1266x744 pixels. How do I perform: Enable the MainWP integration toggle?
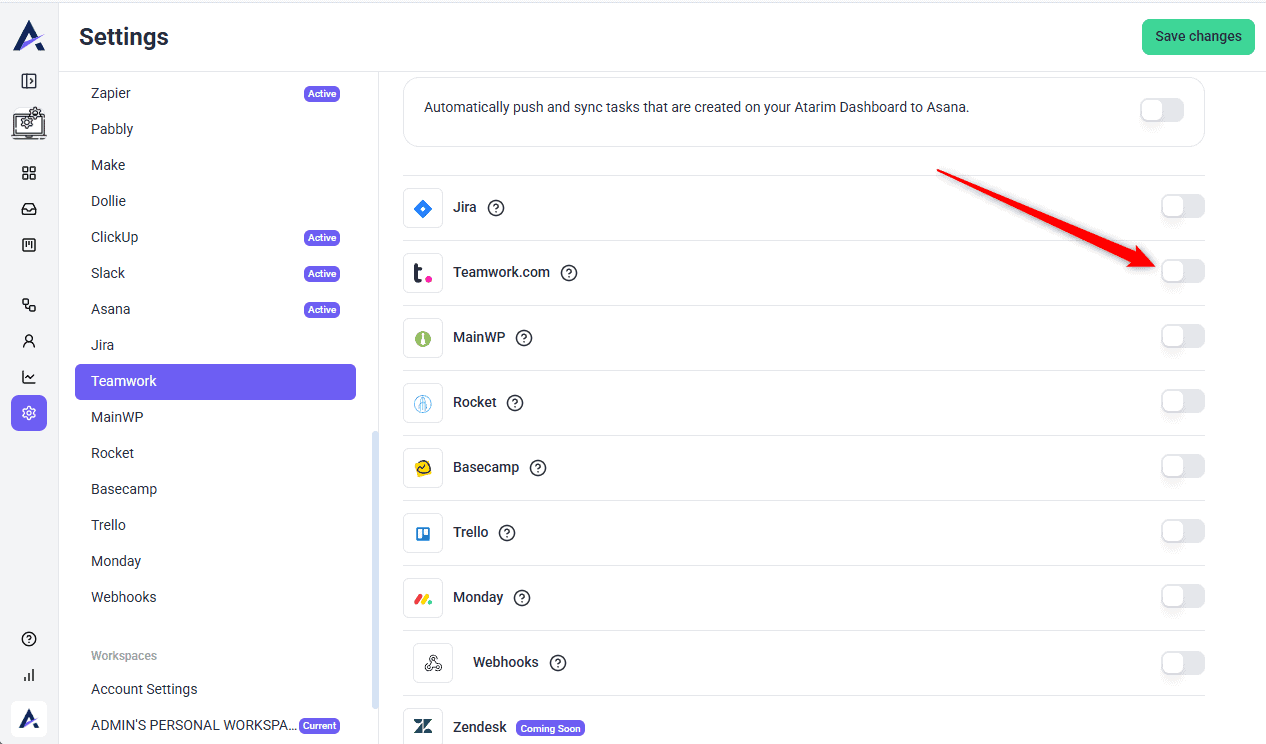pyautogui.click(x=1183, y=336)
